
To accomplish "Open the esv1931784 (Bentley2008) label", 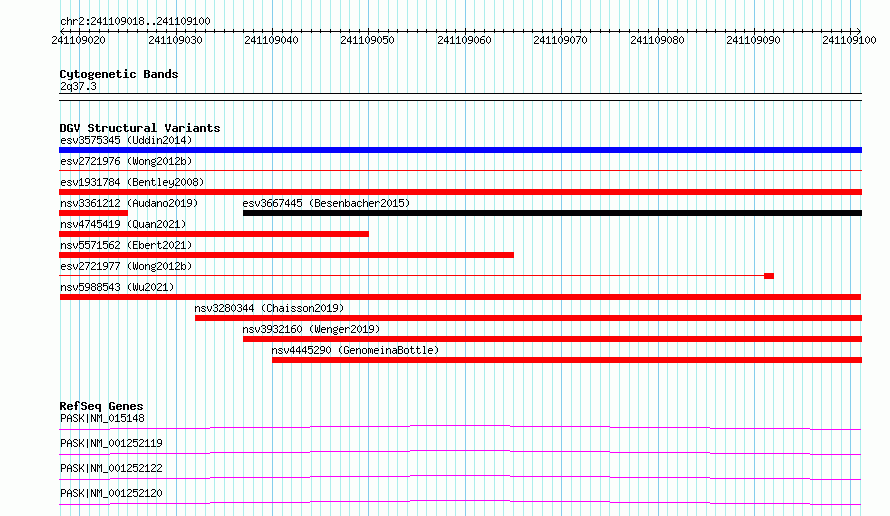I will [132, 182].
